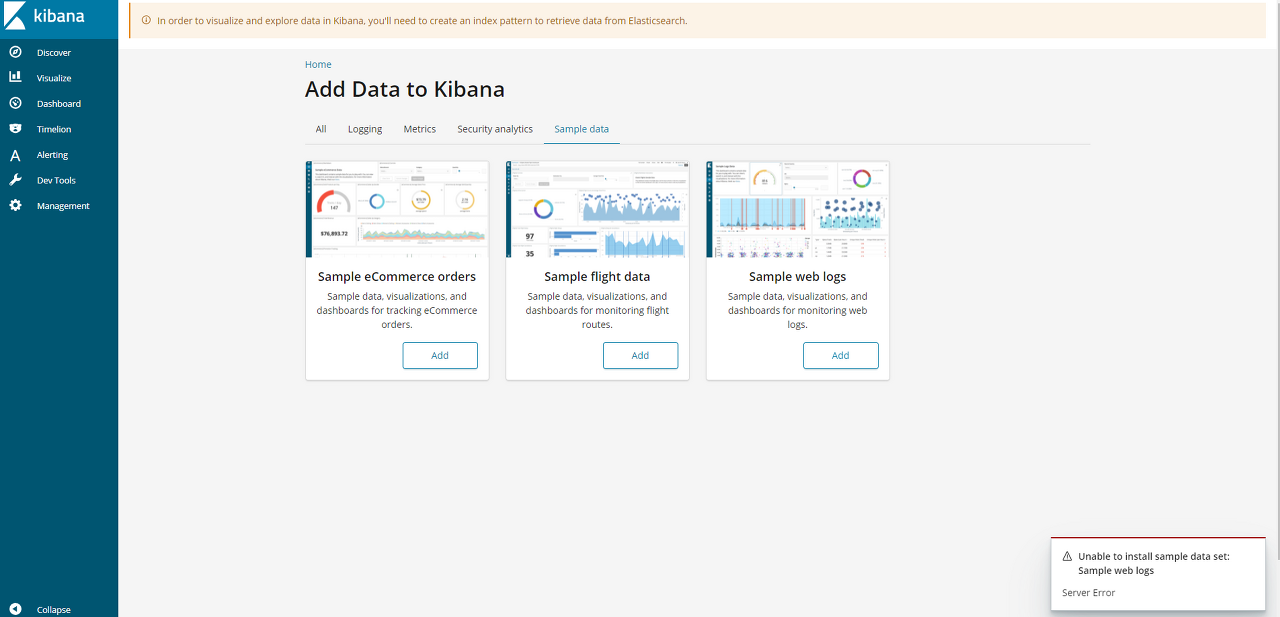Screen dimensions: 1280x617
Task: Switch to the Logging tab
Action: 365,129
